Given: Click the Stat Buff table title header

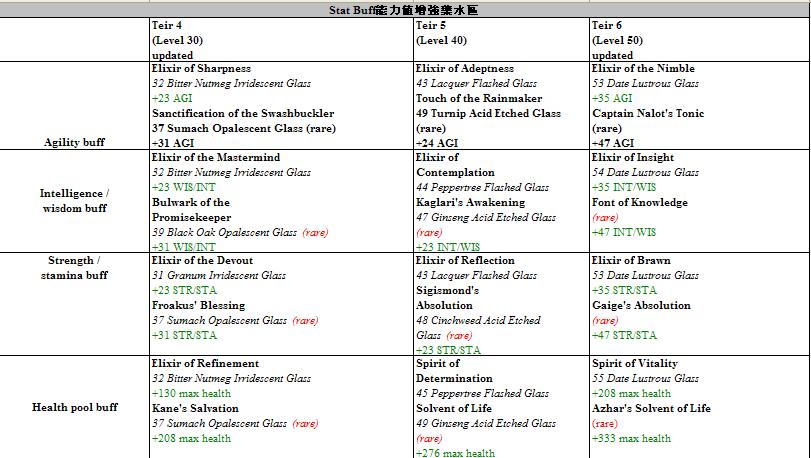Looking at the screenshot, I should tap(404, 10).
